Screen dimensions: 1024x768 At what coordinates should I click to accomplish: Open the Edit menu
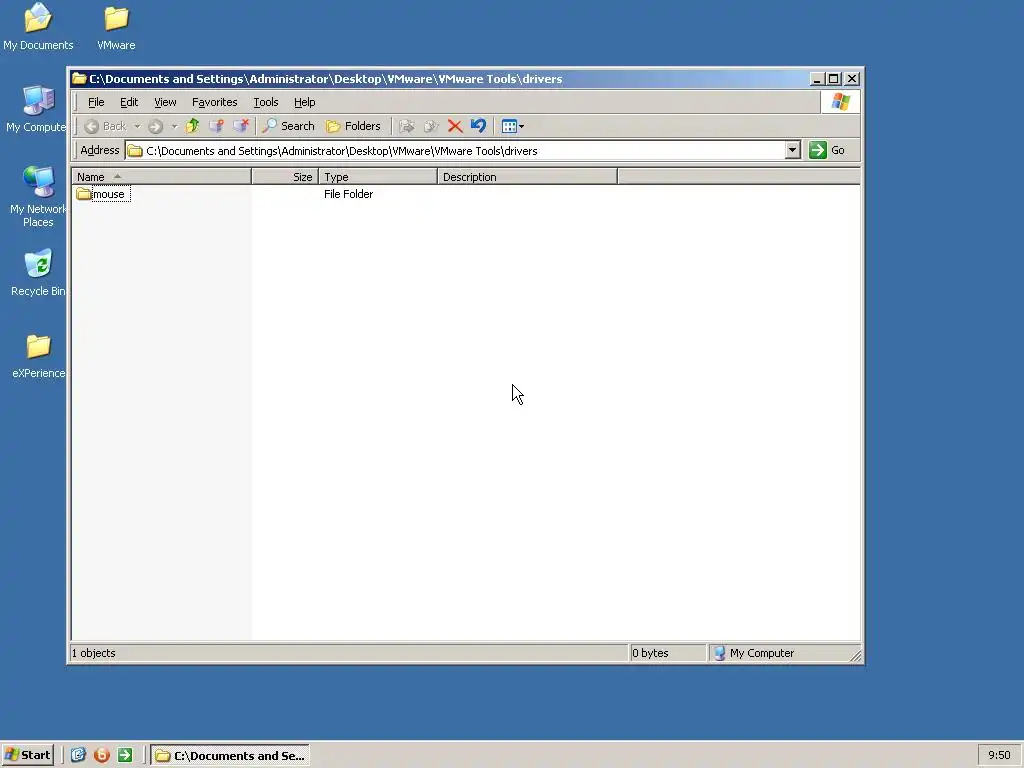pos(129,102)
